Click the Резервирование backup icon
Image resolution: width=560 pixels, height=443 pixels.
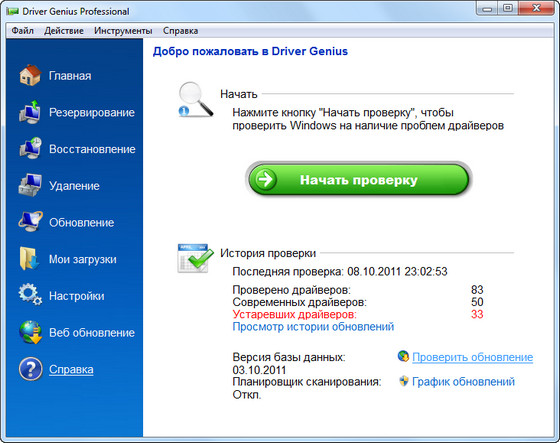tap(30, 112)
